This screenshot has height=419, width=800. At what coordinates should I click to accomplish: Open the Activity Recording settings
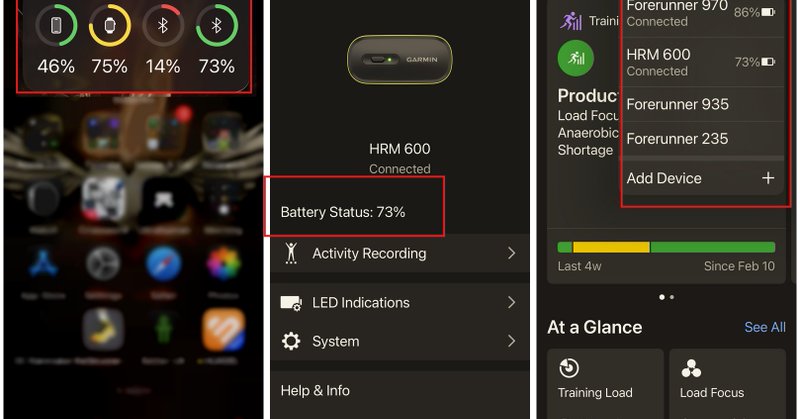coord(400,253)
